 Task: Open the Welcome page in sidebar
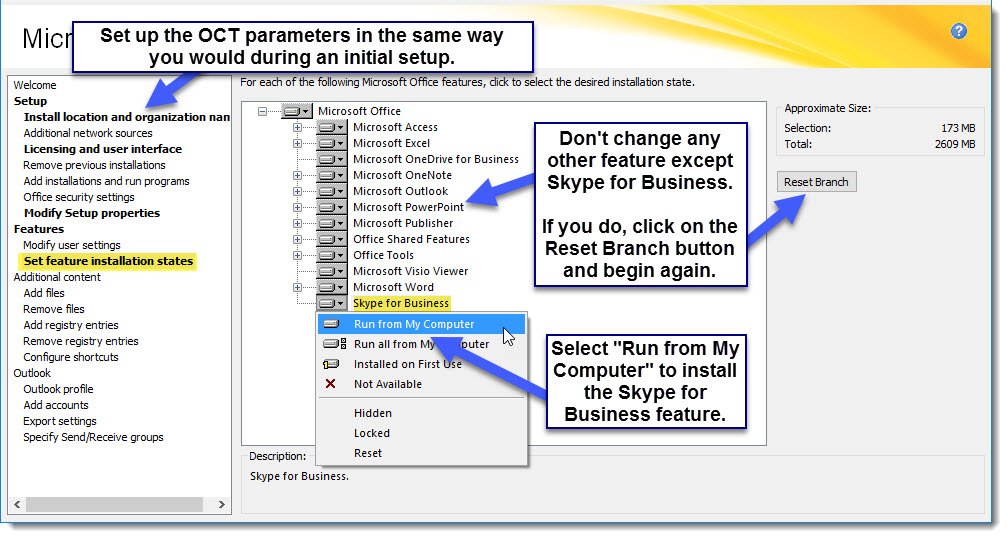(35, 85)
